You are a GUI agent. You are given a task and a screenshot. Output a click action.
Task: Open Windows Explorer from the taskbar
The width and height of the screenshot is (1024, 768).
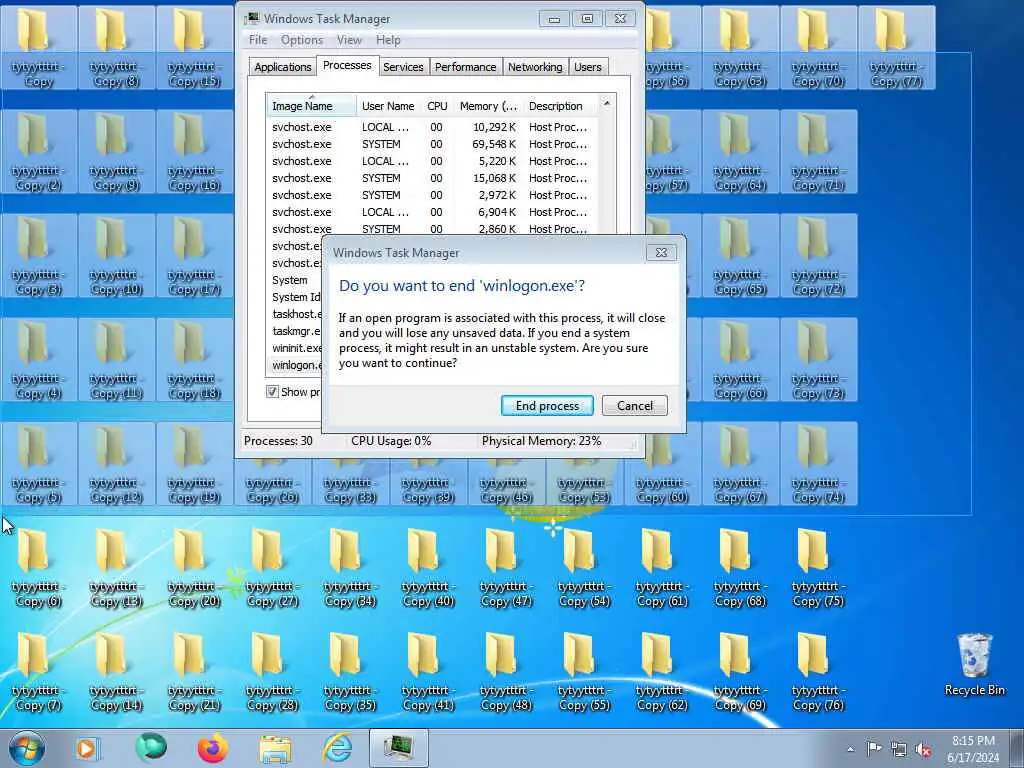point(275,748)
